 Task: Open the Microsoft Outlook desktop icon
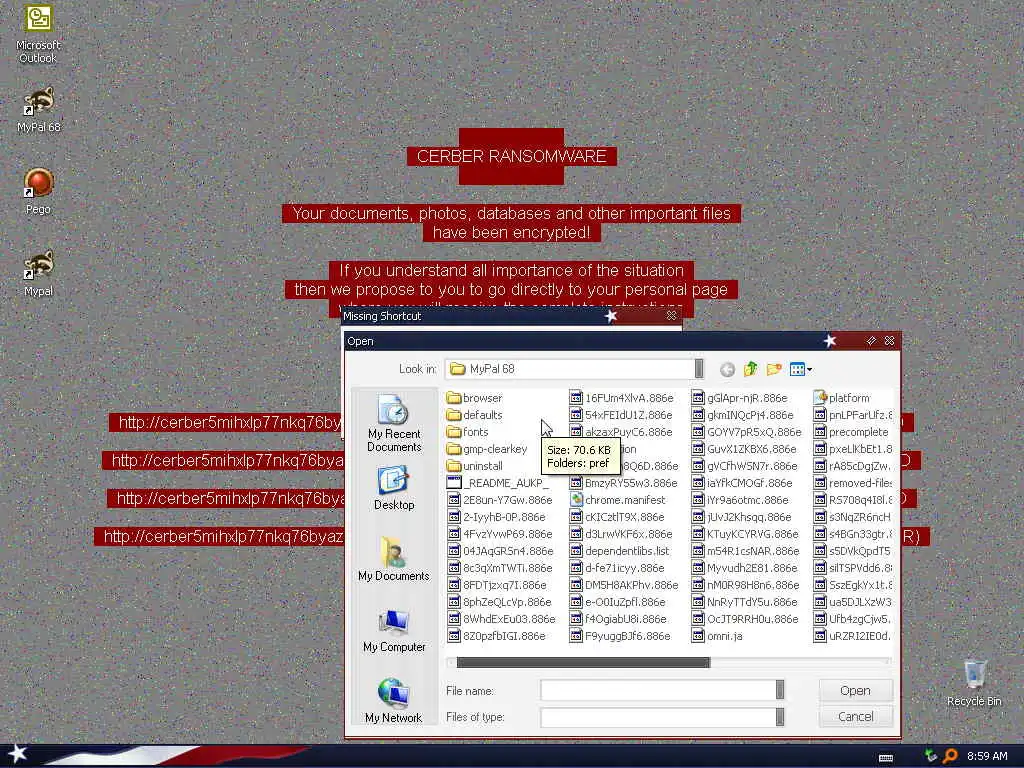pos(38,33)
